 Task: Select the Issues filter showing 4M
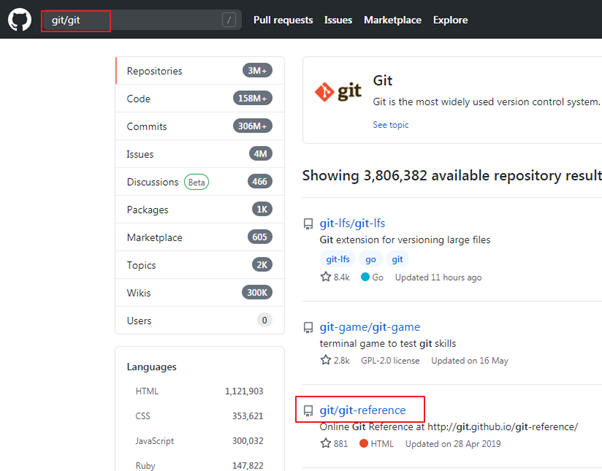tap(200, 154)
